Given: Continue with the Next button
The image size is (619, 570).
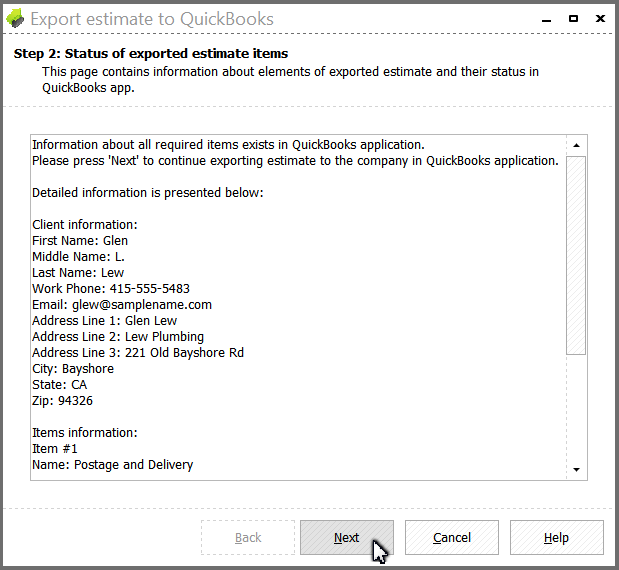Looking at the screenshot, I should point(347,537).
